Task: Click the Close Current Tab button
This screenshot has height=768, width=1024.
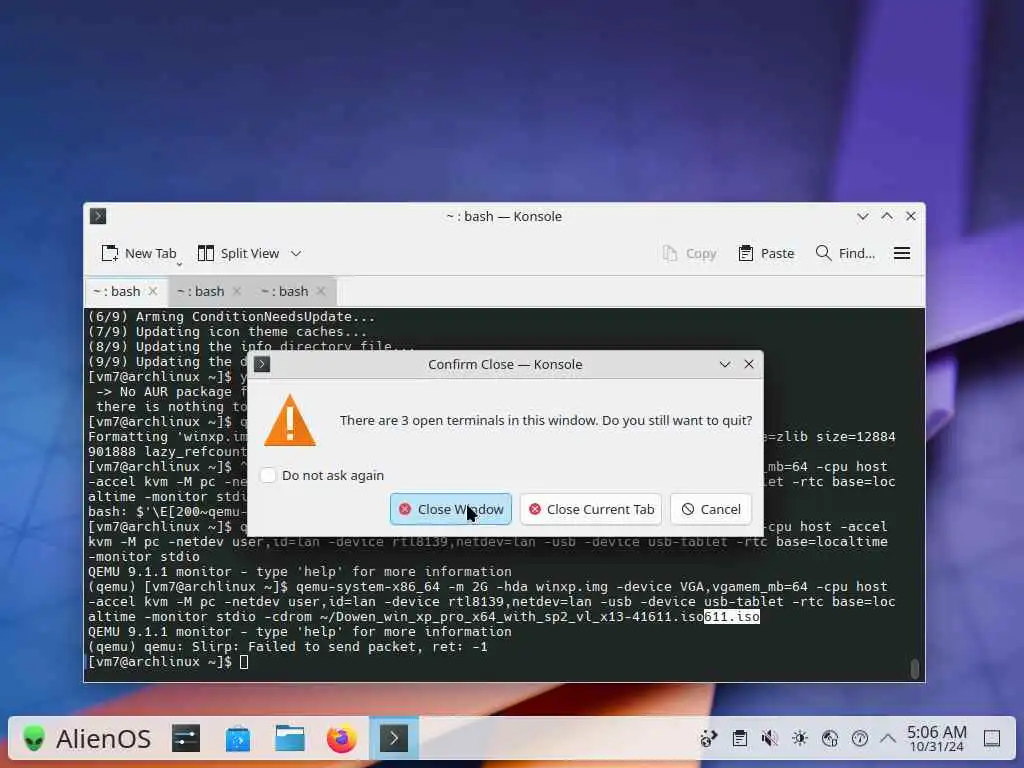Action: pyautogui.click(x=591, y=509)
